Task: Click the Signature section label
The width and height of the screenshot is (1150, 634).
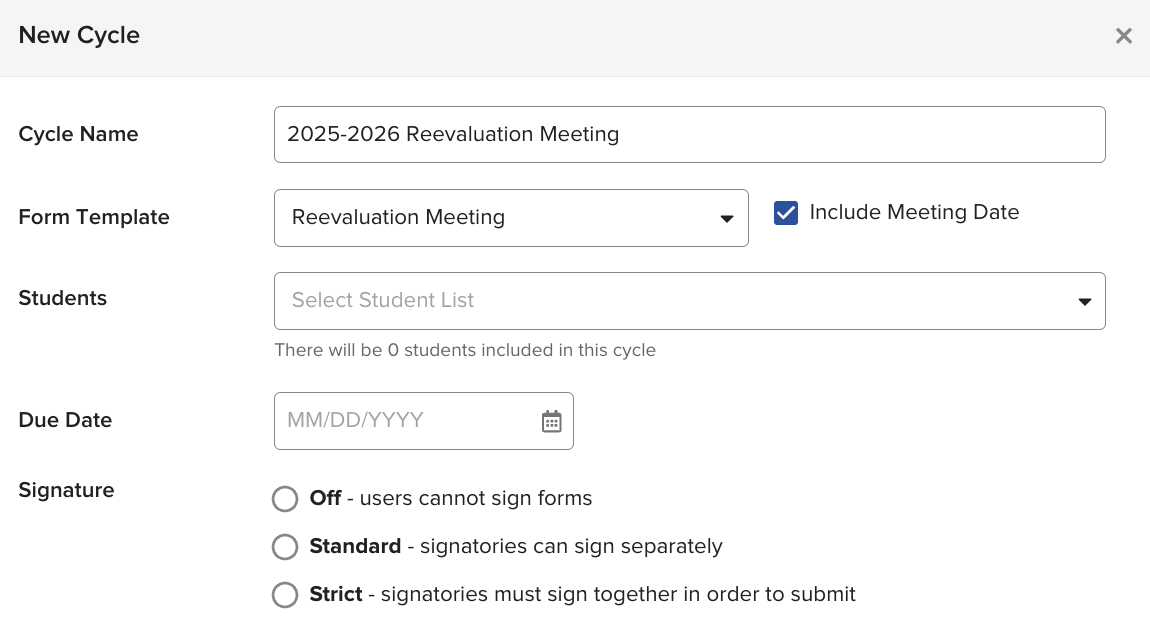Action: click(66, 490)
